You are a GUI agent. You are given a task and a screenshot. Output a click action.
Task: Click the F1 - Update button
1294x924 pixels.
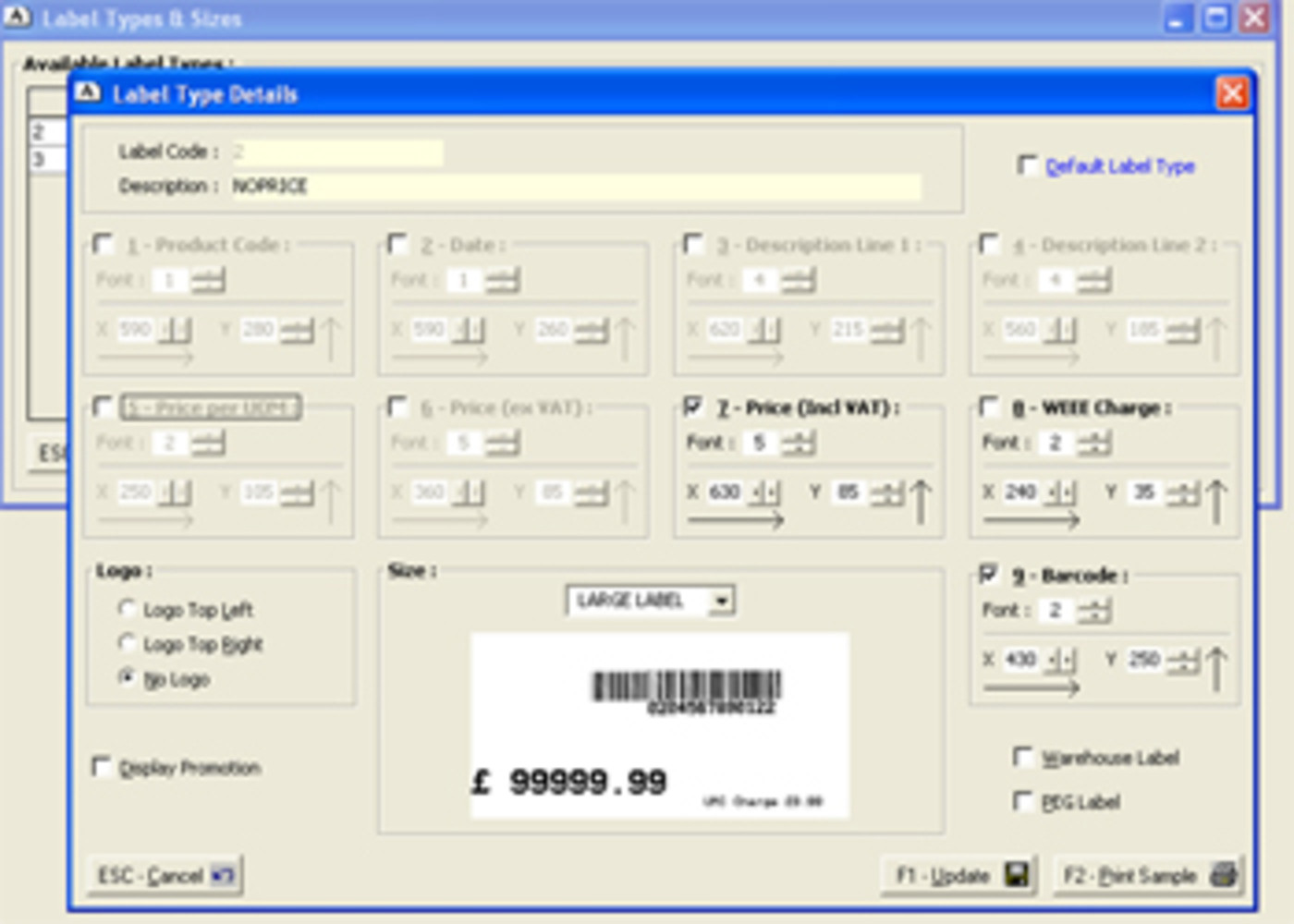coord(959,875)
